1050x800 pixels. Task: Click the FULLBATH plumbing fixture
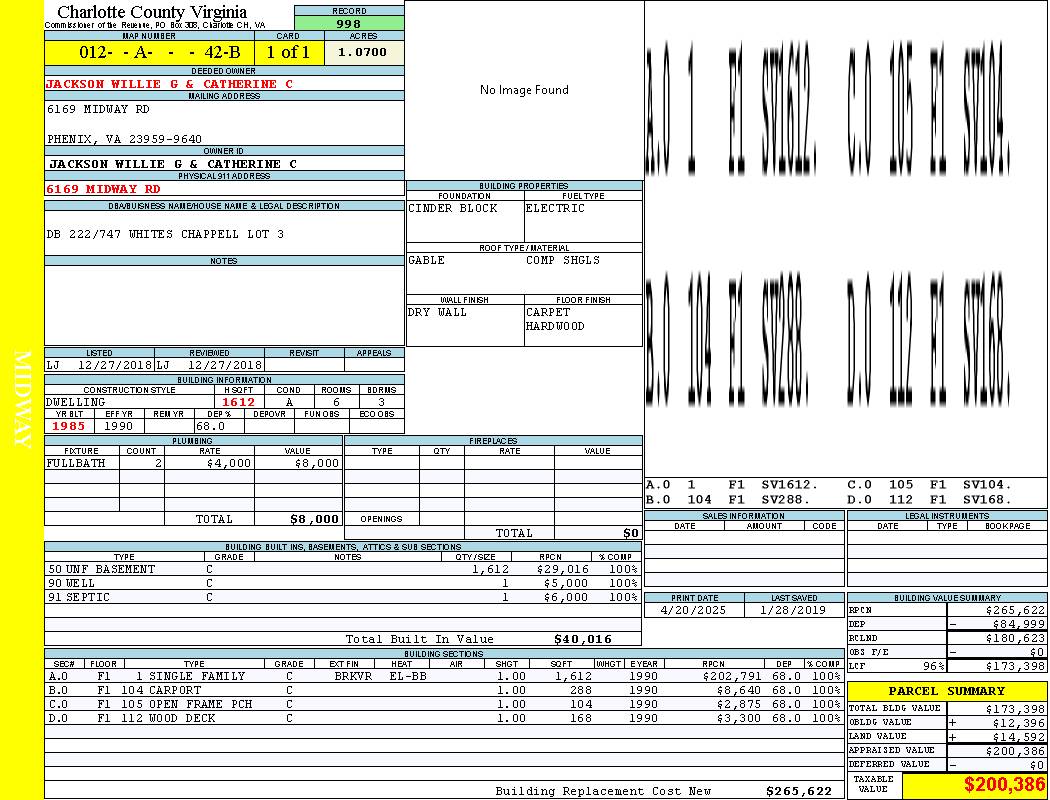[76, 463]
